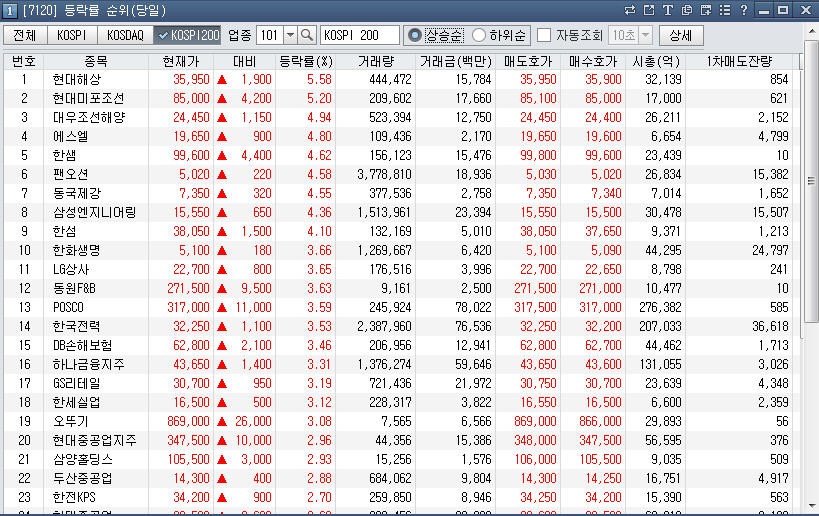Image resolution: width=819 pixels, height=516 pixels.
Task: Open the list menu icon in title bar
Action: click(x=725, y=10)
